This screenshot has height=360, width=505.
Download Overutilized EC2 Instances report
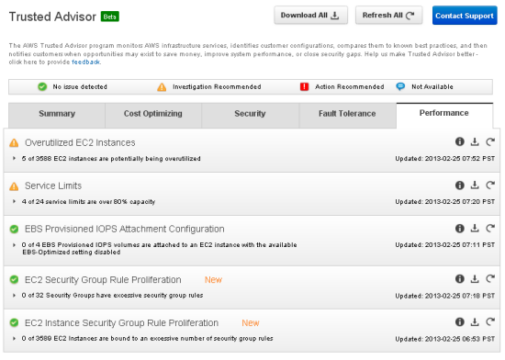click(475, 142)
